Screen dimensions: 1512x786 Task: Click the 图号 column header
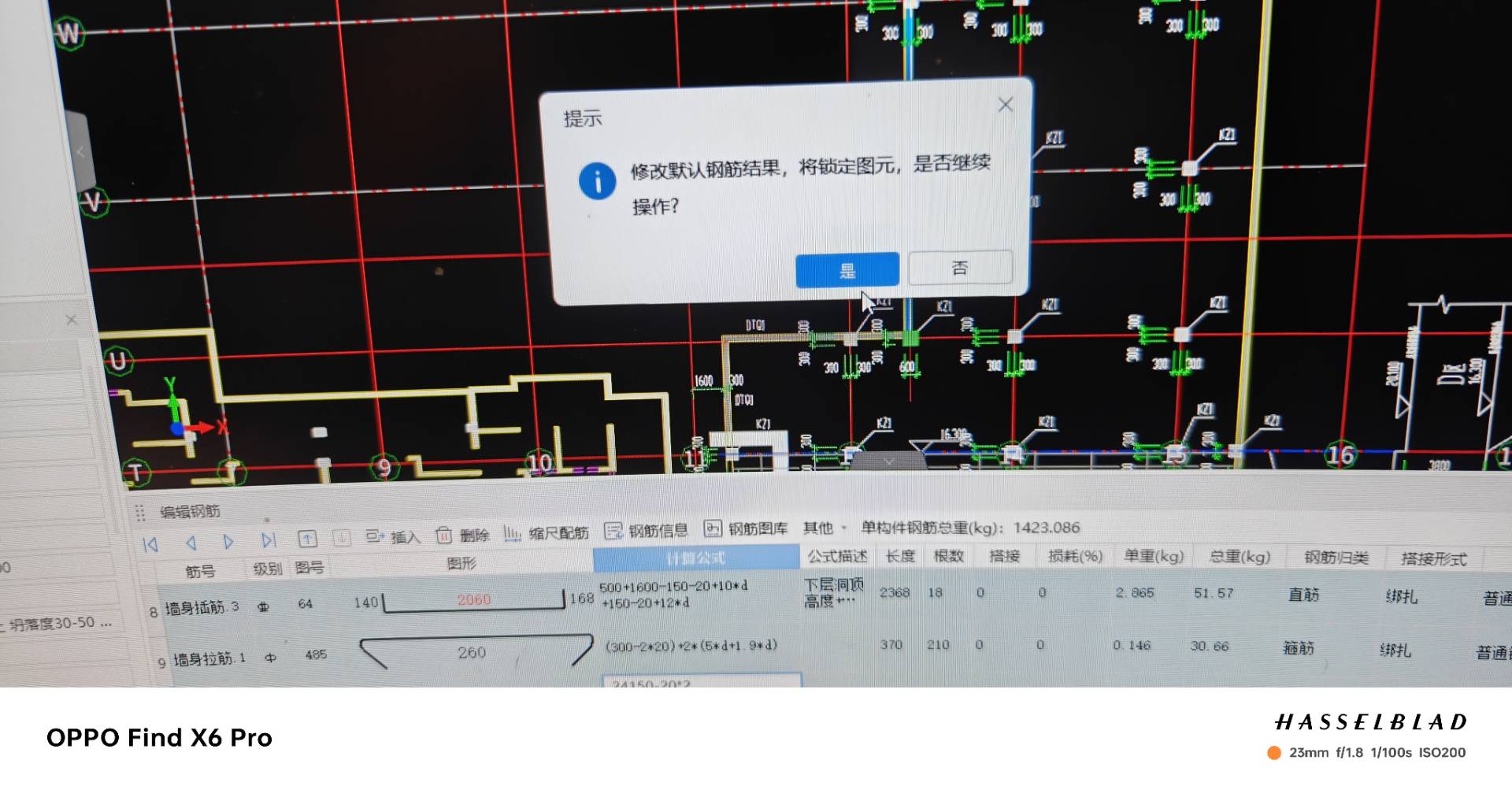[309, 567]
